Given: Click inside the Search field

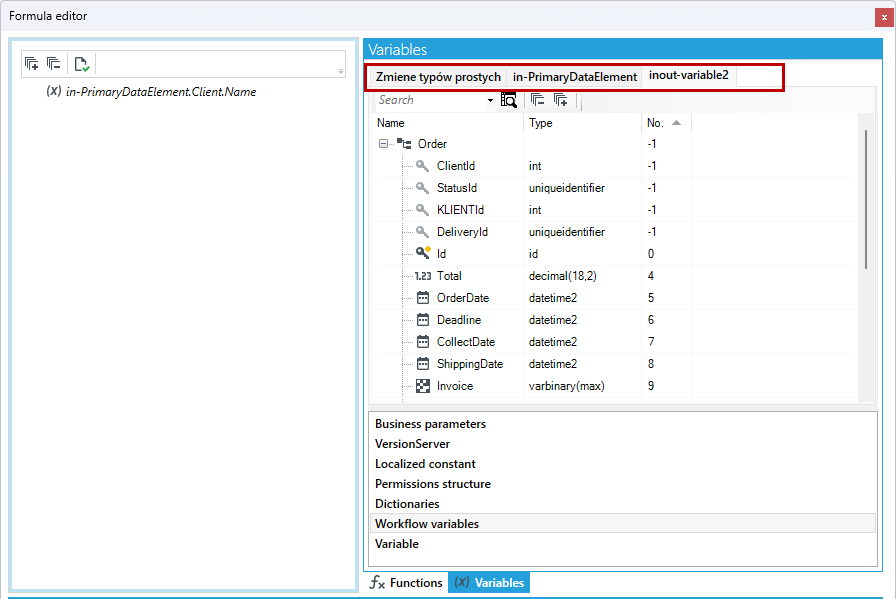Looking at the screenshot, I should tap(431, 100).
